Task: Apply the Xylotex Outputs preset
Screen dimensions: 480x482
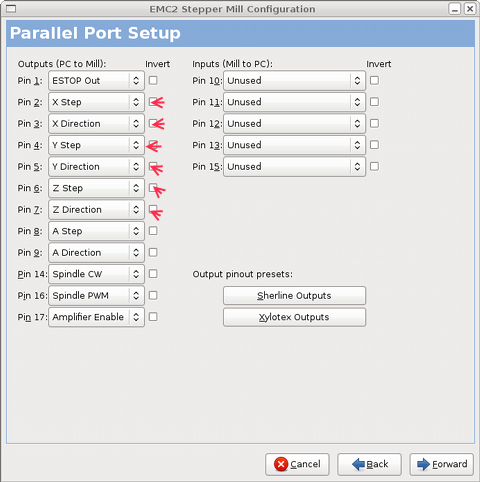Action: [x=294, y=317]
